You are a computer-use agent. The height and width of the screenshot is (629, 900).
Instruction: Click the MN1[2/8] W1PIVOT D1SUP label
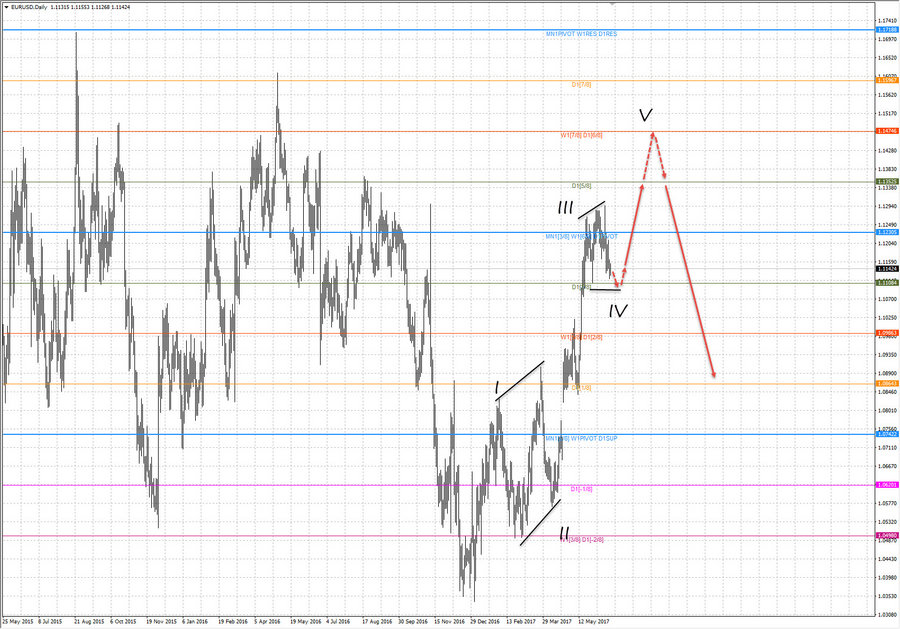(581, 438)
